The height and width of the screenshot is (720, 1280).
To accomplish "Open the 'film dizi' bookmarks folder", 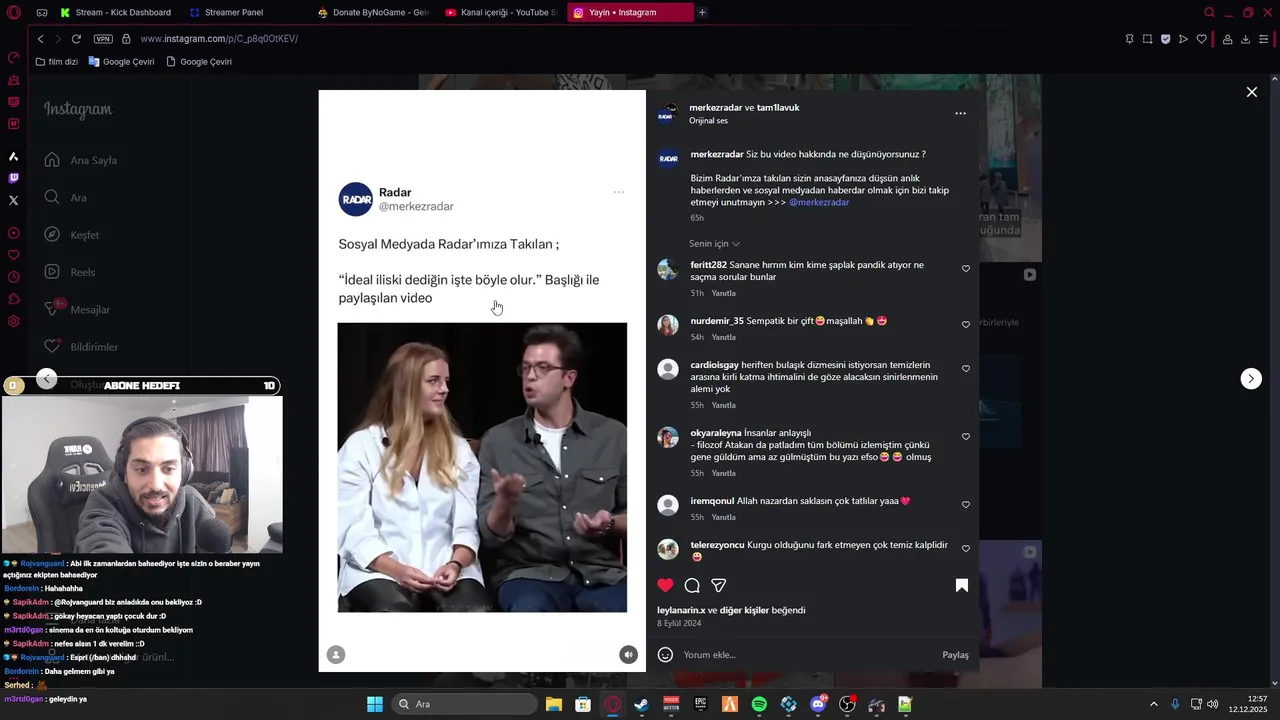I will click(56, 61).
